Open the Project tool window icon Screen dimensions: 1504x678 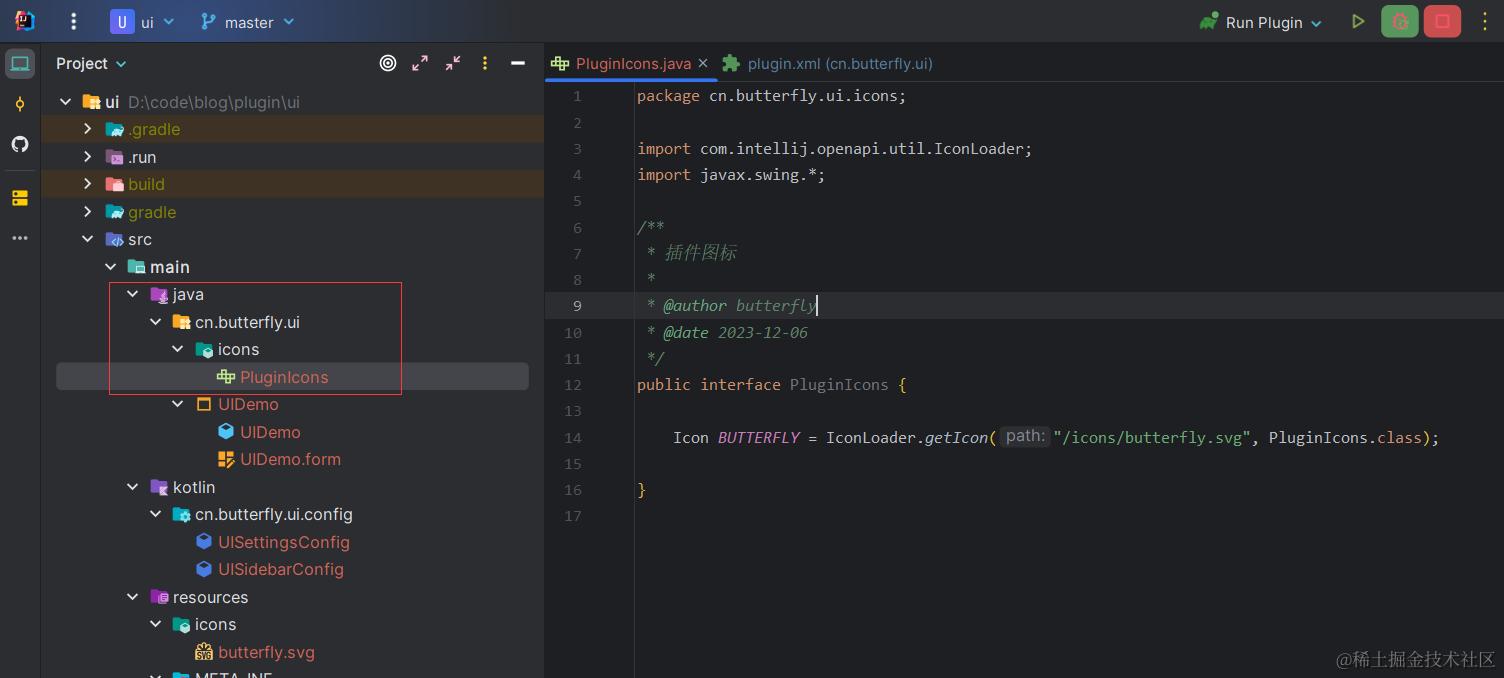(x=20, y=64)
